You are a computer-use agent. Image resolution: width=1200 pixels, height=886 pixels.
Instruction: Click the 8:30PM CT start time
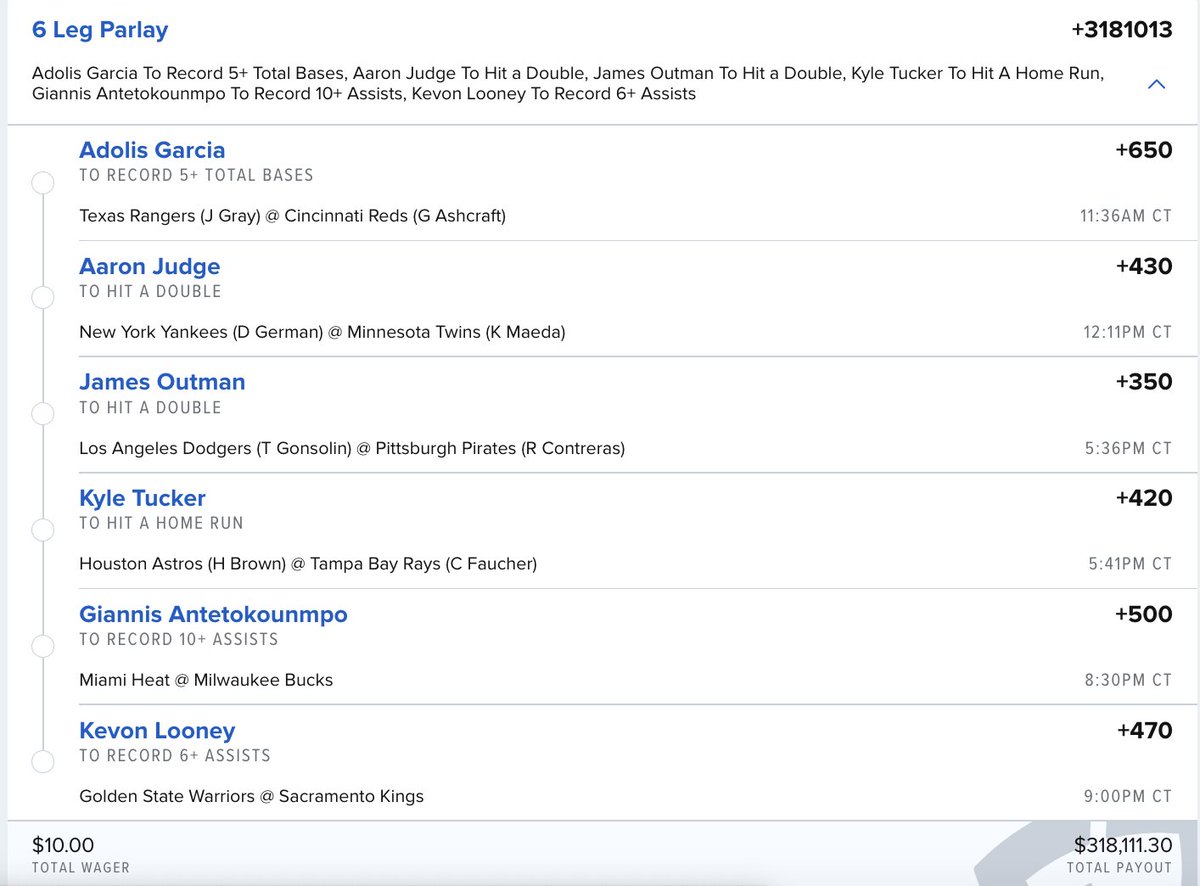click(1128, 680)
